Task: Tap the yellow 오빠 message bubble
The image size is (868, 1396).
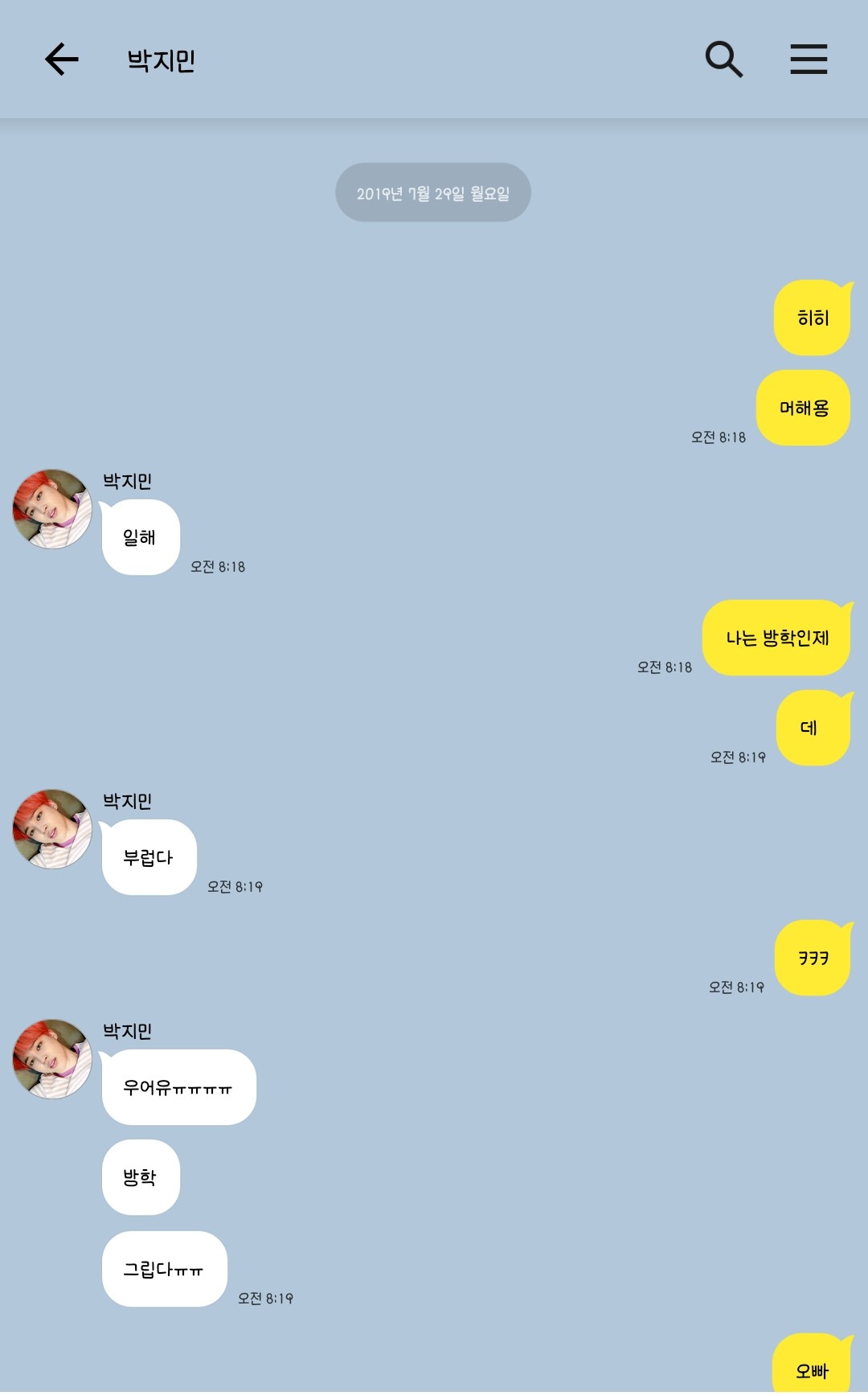Action: (x=812, y=1365)
